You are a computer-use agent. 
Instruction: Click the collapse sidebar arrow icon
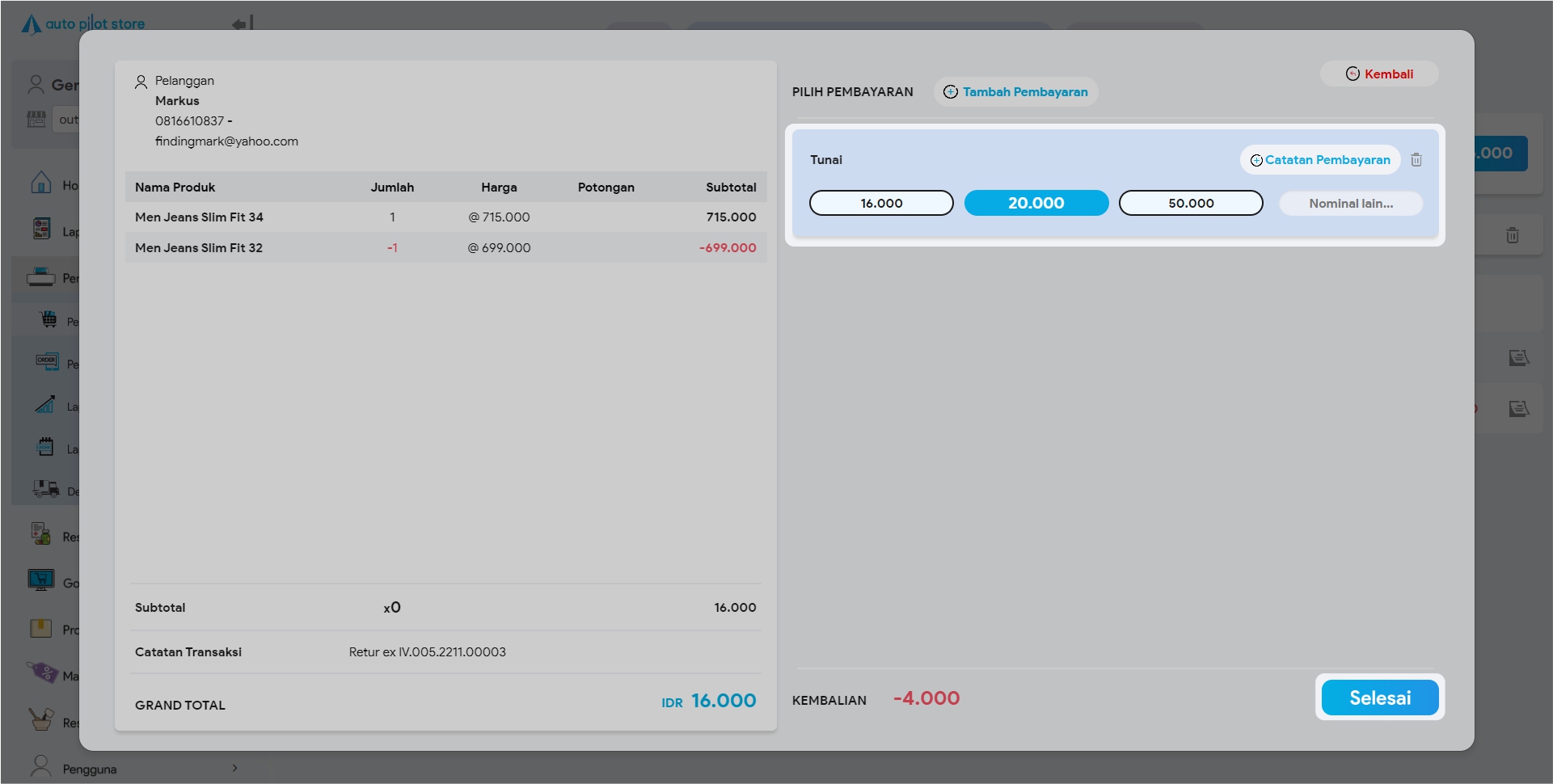click(x=243, y=23)
